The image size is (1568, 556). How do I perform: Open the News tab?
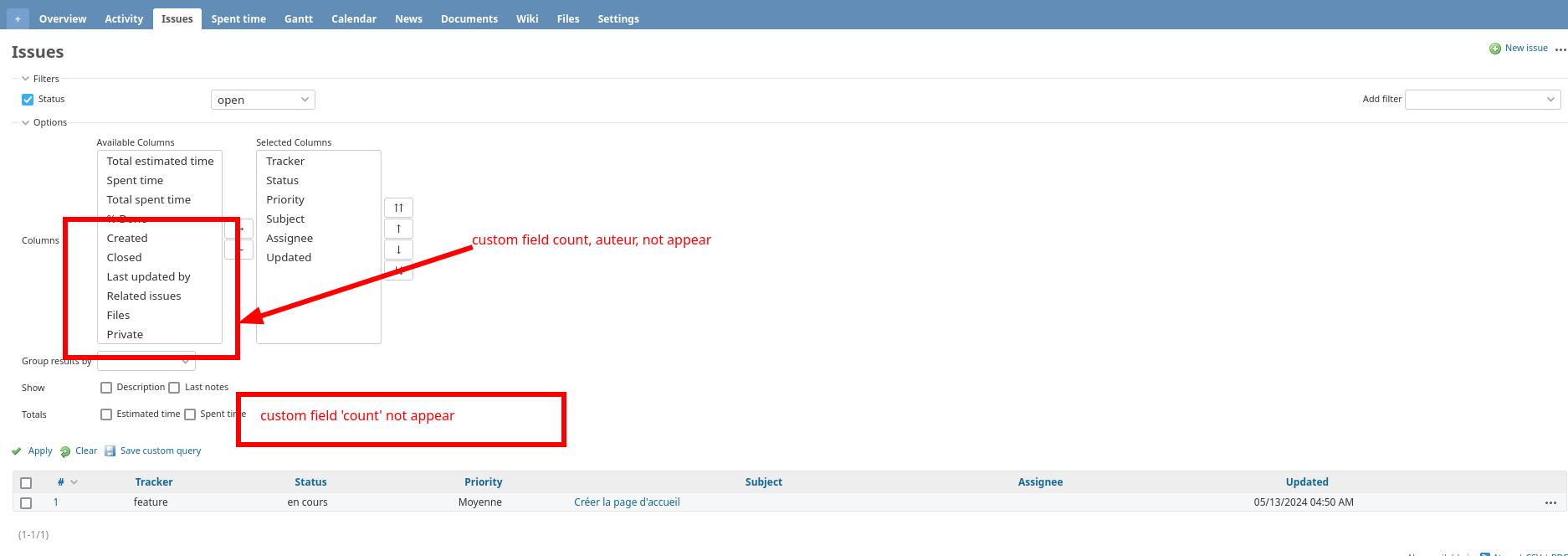pos(408,18)
